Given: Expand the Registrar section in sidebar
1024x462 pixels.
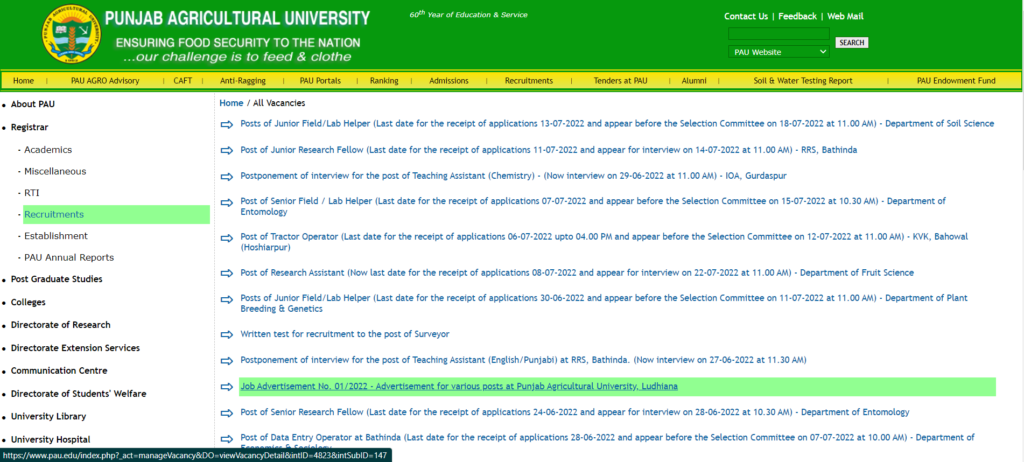Looking at the screenshot, I should pos(30,127).
